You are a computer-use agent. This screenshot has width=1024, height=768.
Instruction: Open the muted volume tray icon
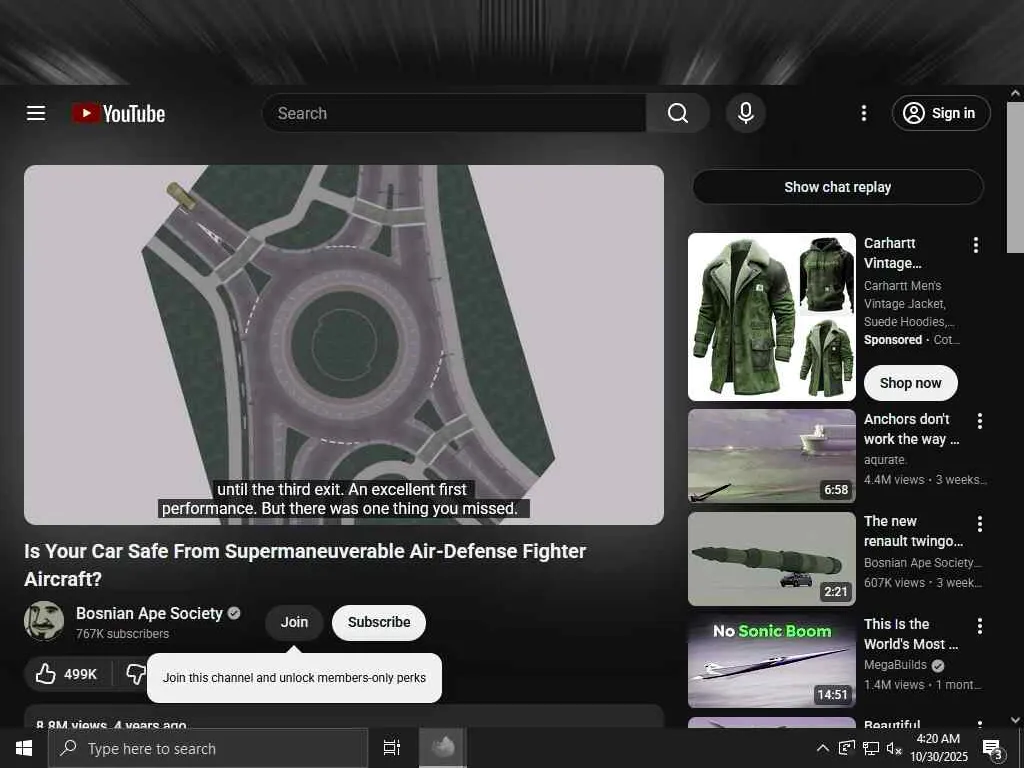894,748
